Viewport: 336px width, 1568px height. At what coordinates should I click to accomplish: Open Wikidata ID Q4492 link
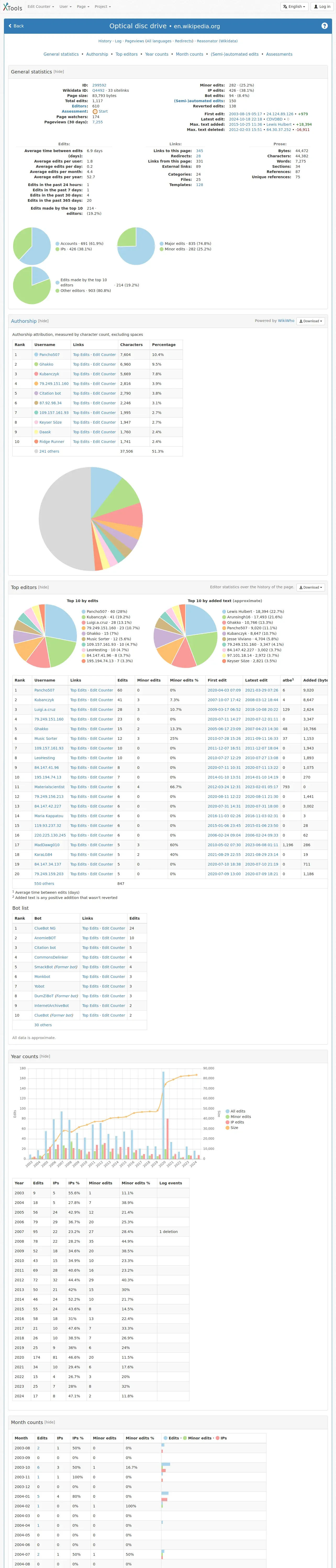pyautogui.click(x=98, y=91)
